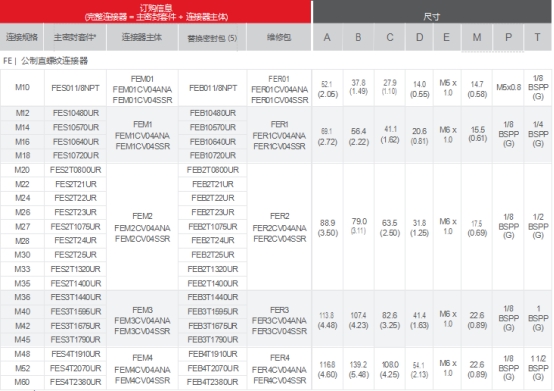The width and height of the screenshot is (554, 391).
Task: Click the red ordering information header
Action: (155, 12)
